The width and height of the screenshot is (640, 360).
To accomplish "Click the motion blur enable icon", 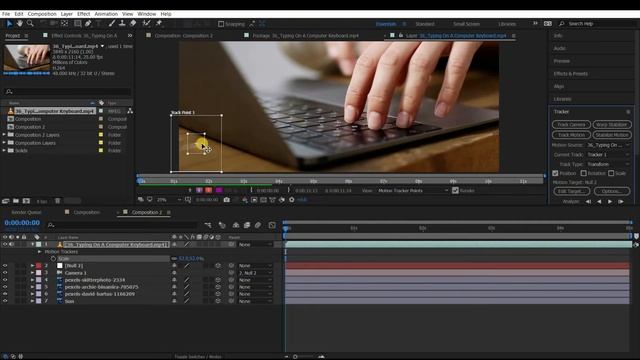I will (x=258, y=225).
